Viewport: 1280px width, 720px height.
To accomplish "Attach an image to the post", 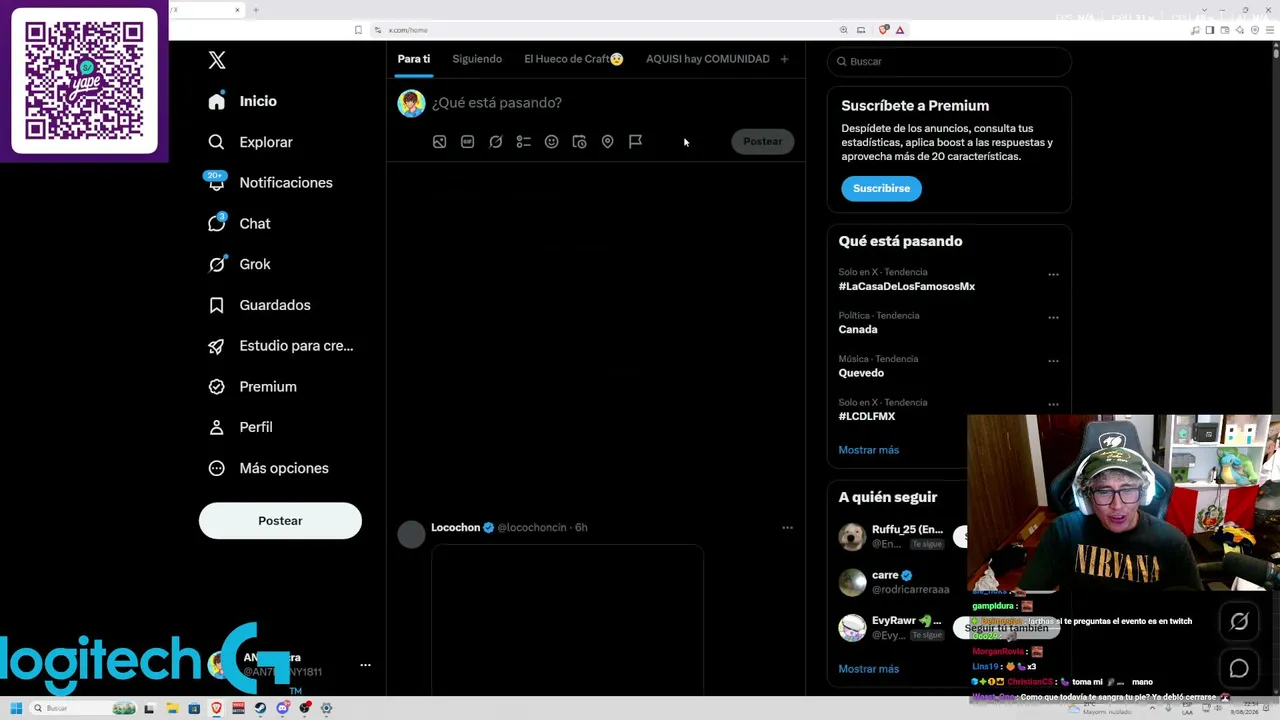I will 439,142.
